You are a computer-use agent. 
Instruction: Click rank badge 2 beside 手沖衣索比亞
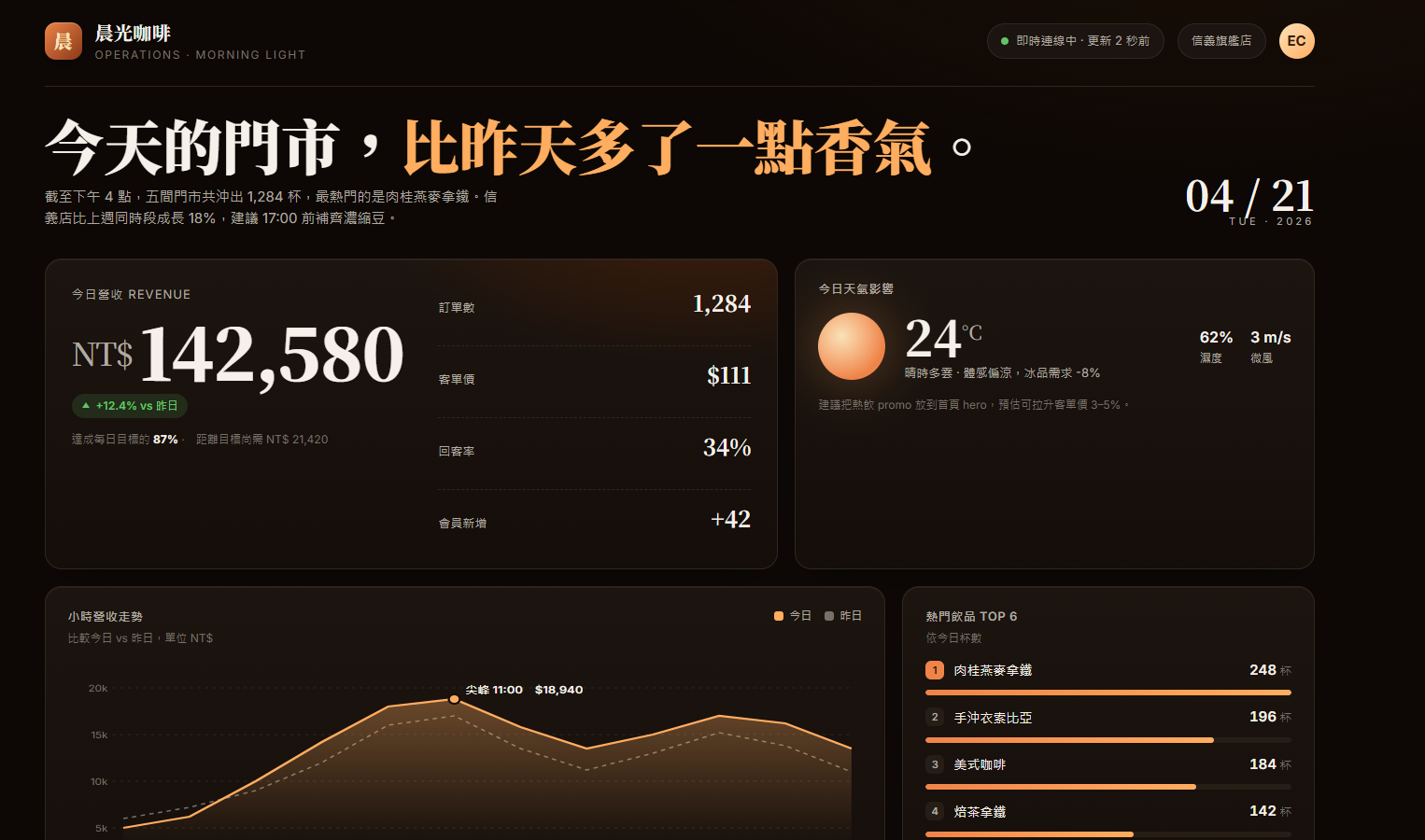[x=935, y=716]
